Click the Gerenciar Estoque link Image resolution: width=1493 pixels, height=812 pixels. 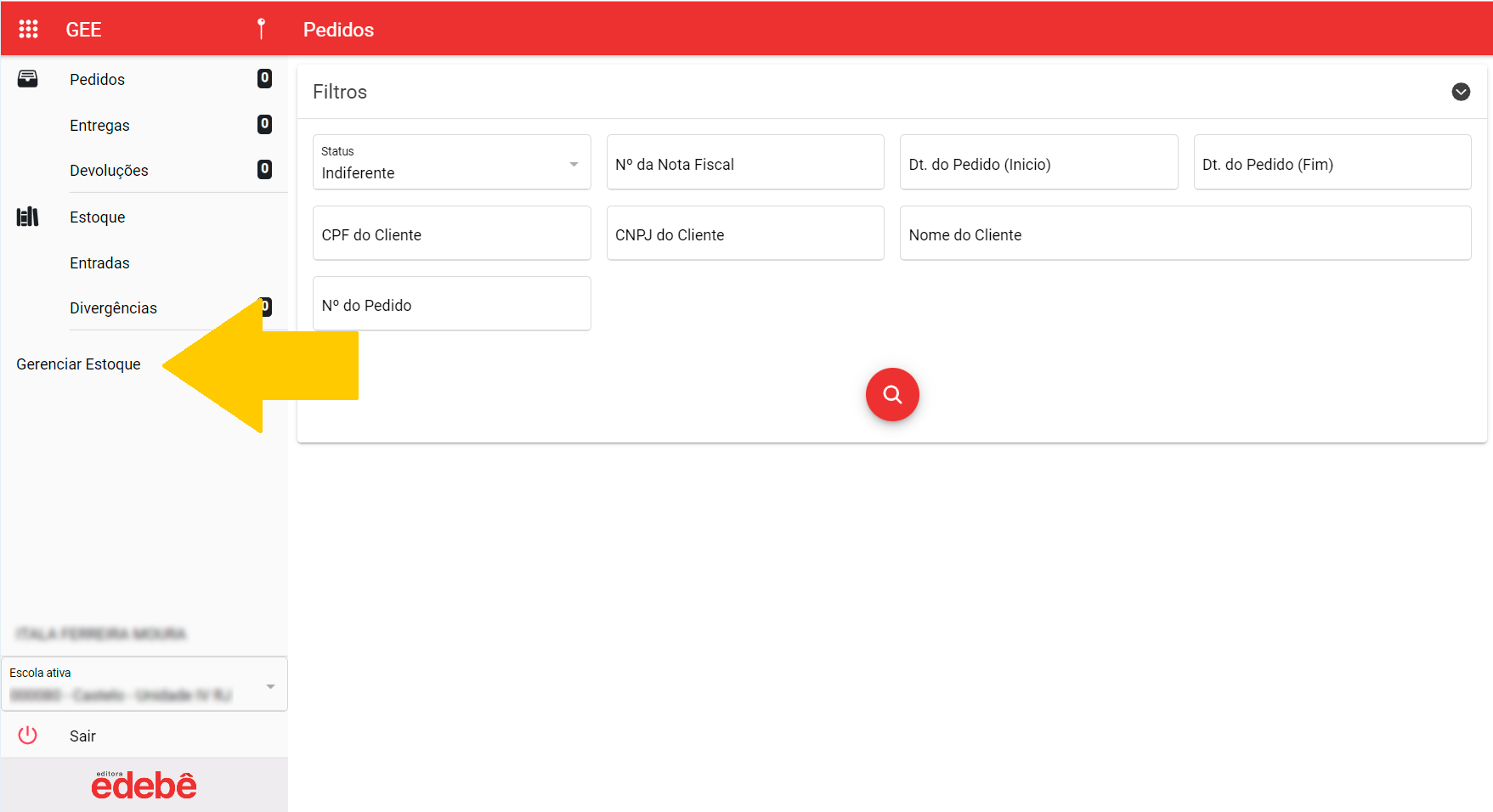tap(78, 364)
